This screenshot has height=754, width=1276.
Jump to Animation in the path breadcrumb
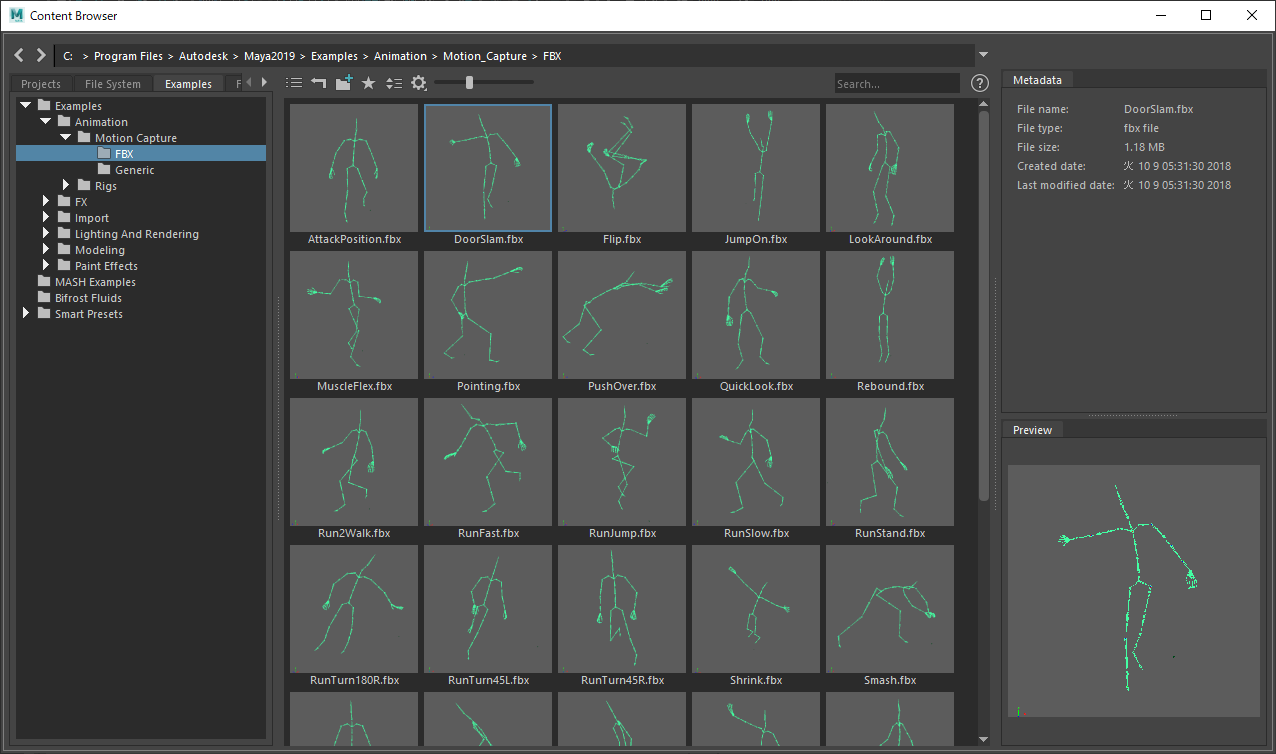(x=400, y=57)
